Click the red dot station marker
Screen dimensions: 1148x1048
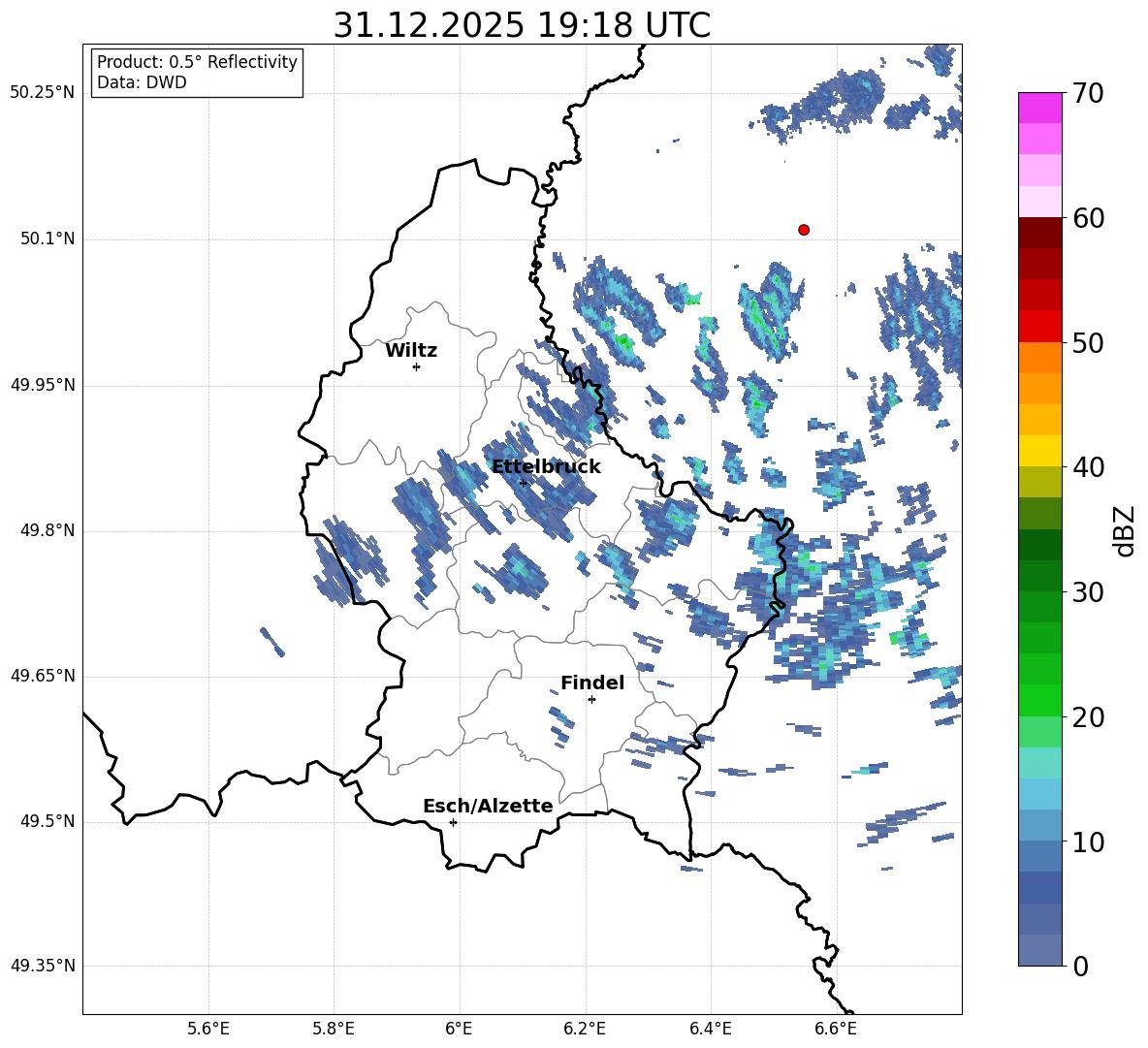pos(804,230)
